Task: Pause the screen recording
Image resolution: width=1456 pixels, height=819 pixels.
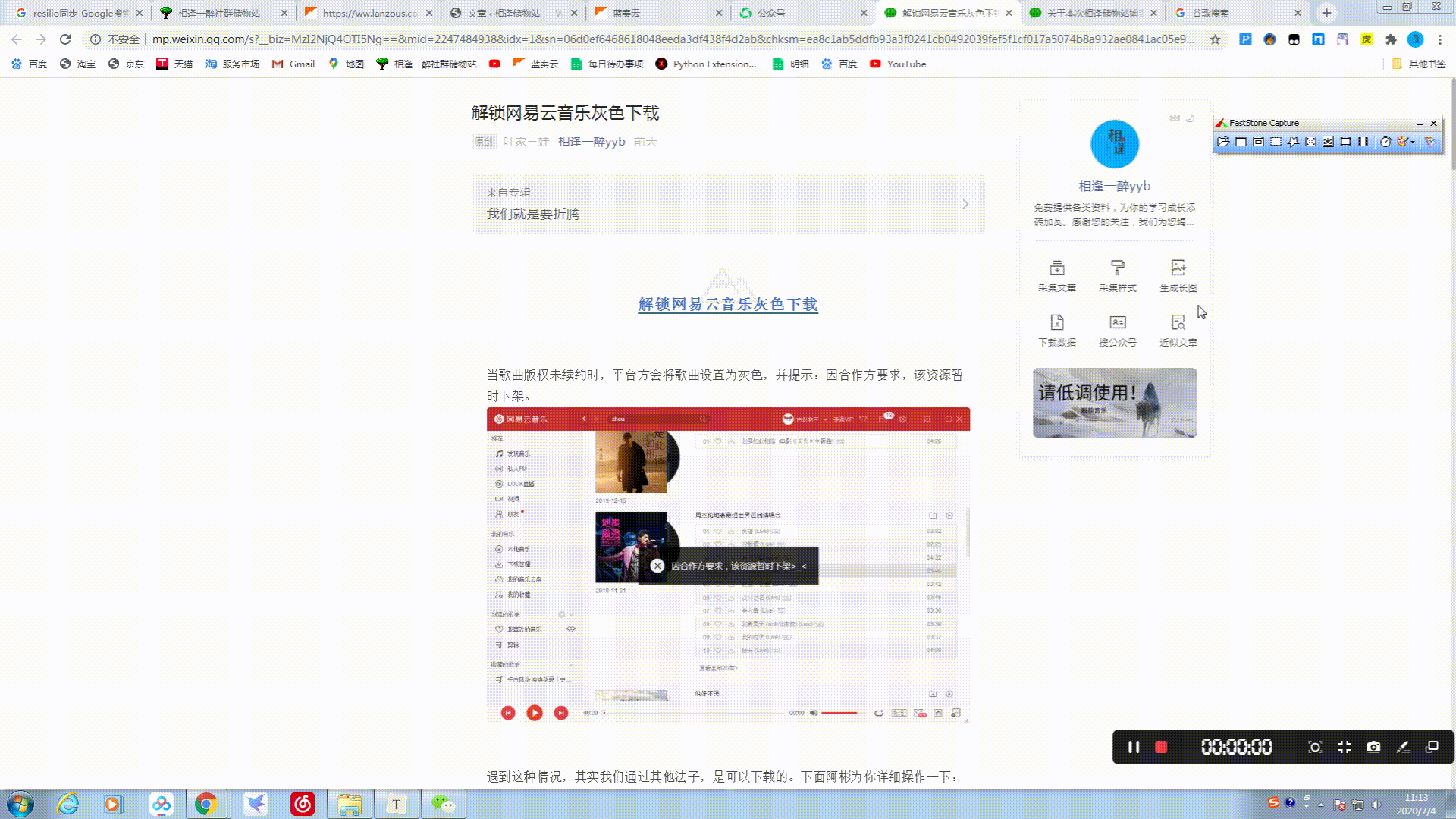Action: coord(1134,747)
